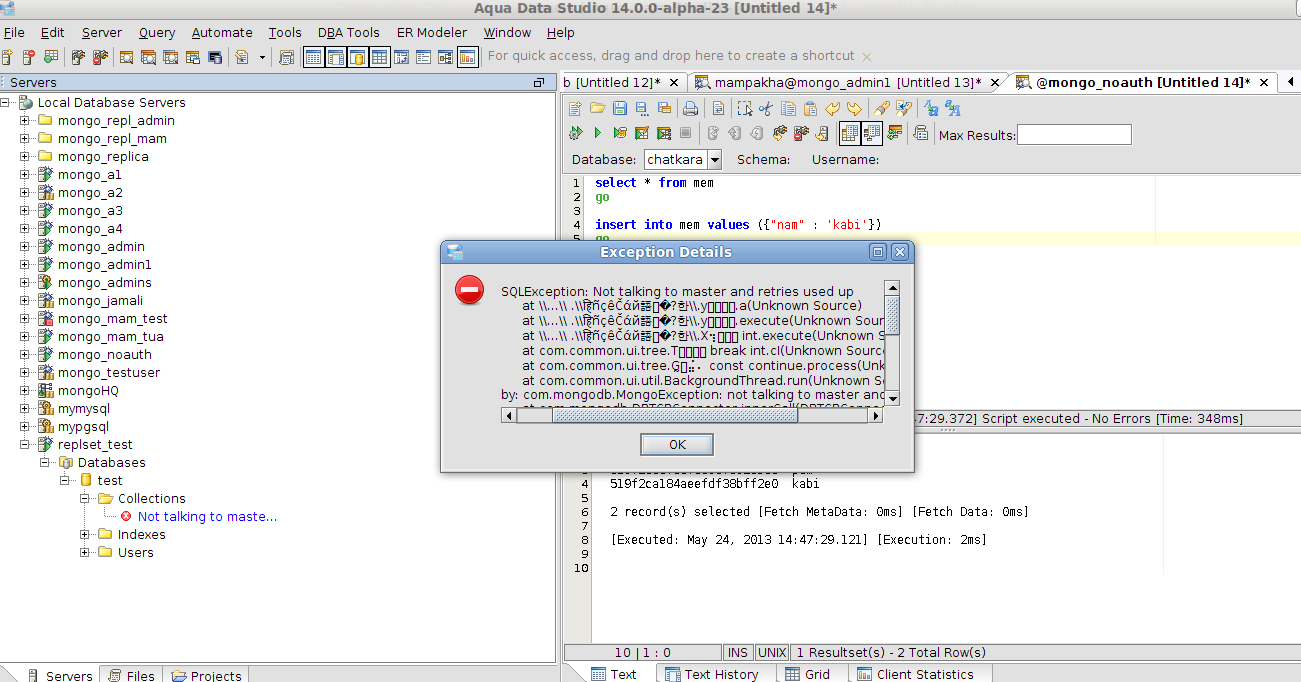Expand the mongo_a1 server node

point(25,174)
